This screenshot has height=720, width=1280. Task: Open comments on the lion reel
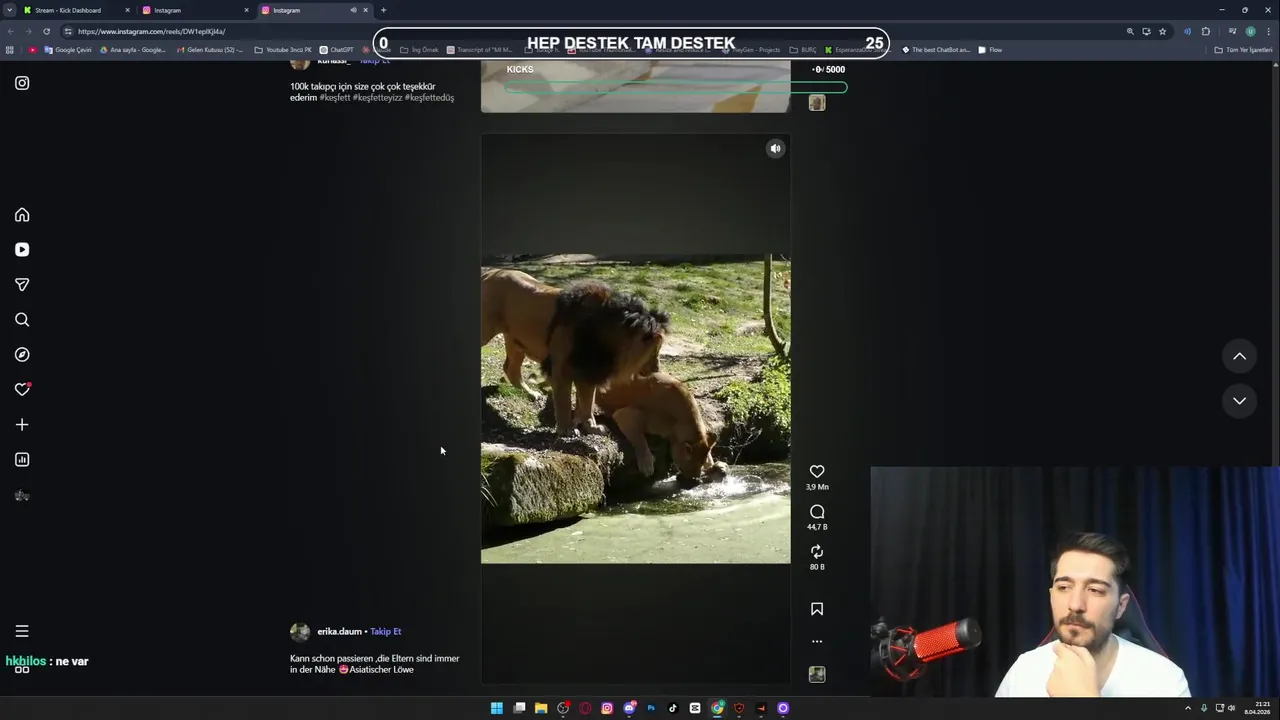click(817, 512)
